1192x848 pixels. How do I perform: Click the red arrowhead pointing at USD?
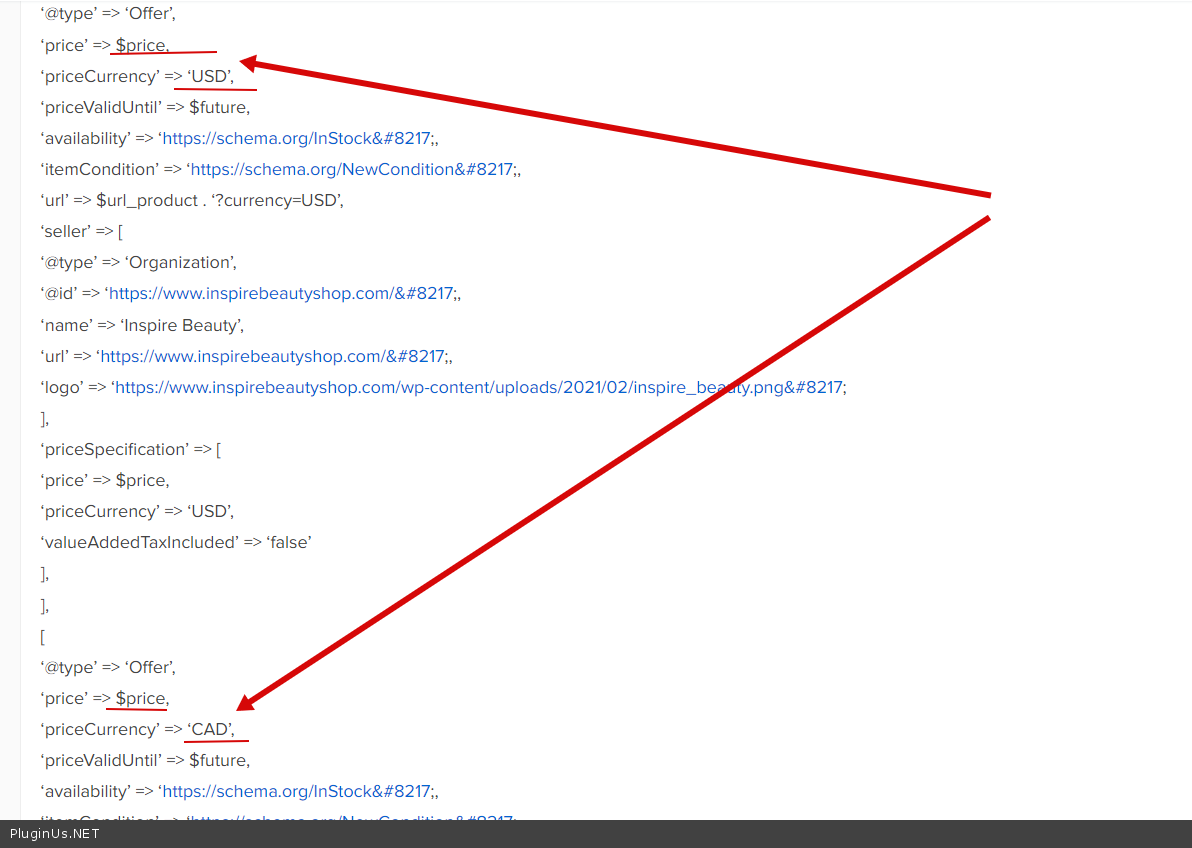[x=250, y=64]
